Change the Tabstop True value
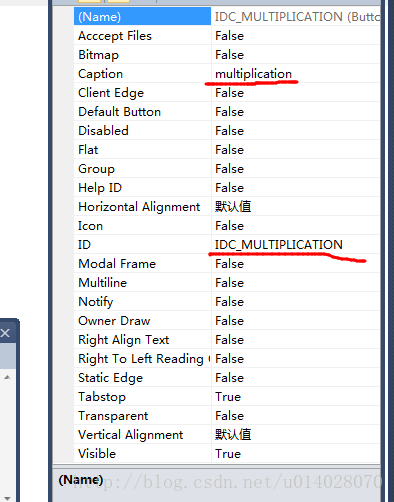This screenshot has height=502, width=394. pos(296,397)
